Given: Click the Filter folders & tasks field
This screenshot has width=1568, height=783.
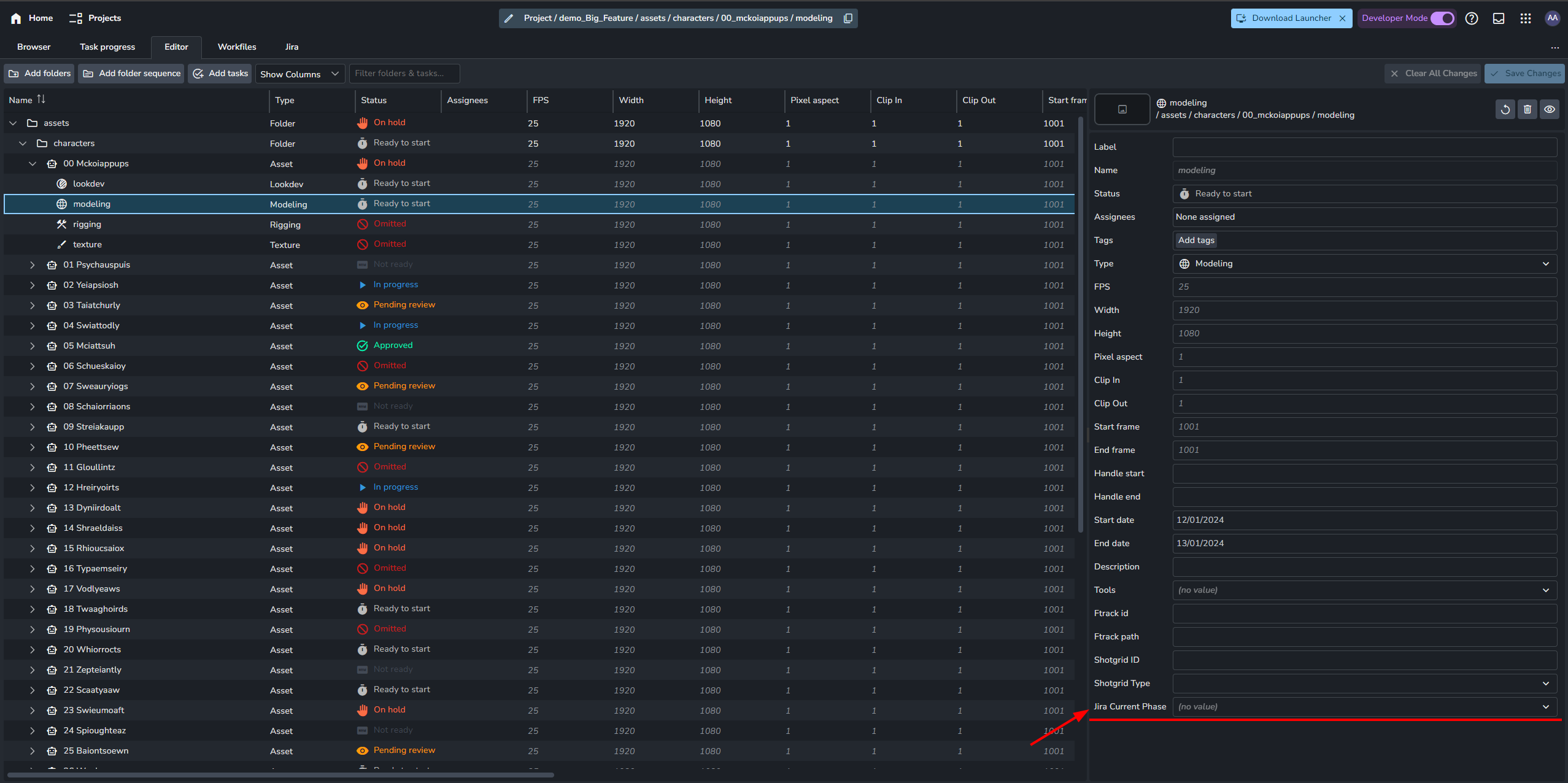Looking at the screenshot, I should click(x=404, y=74).
